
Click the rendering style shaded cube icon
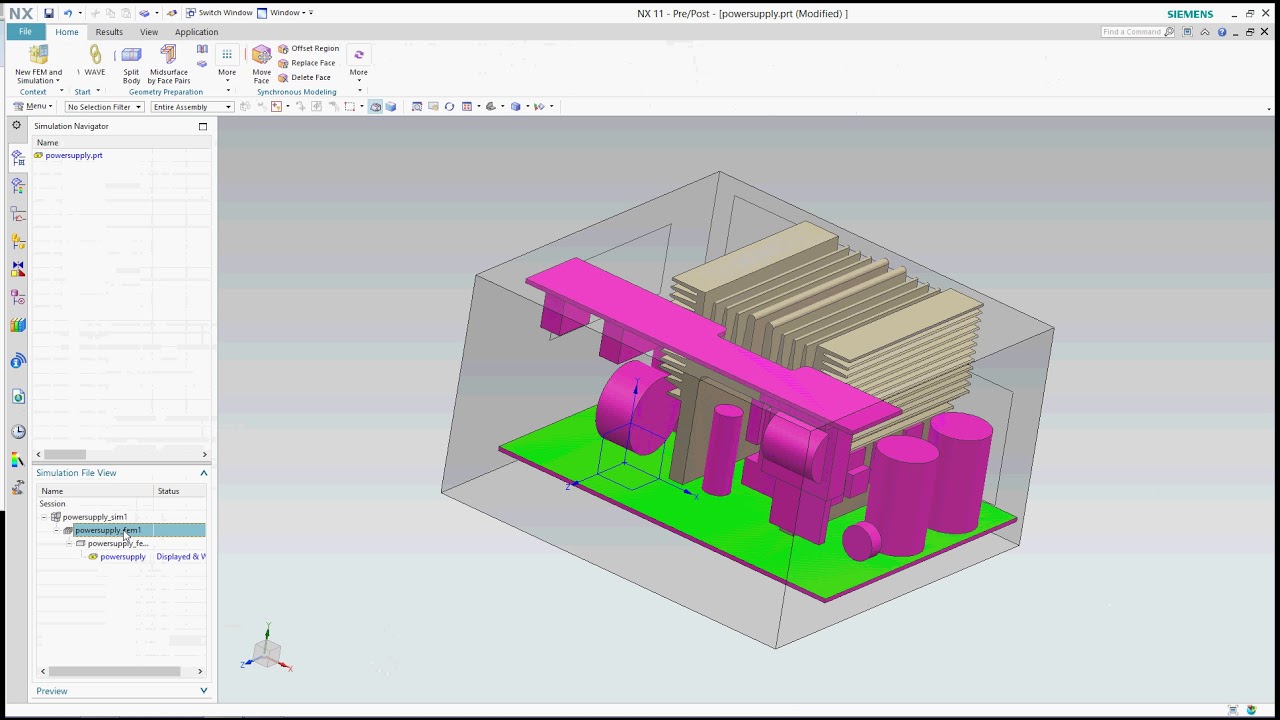pyautogui.click(x=516, y=106)
